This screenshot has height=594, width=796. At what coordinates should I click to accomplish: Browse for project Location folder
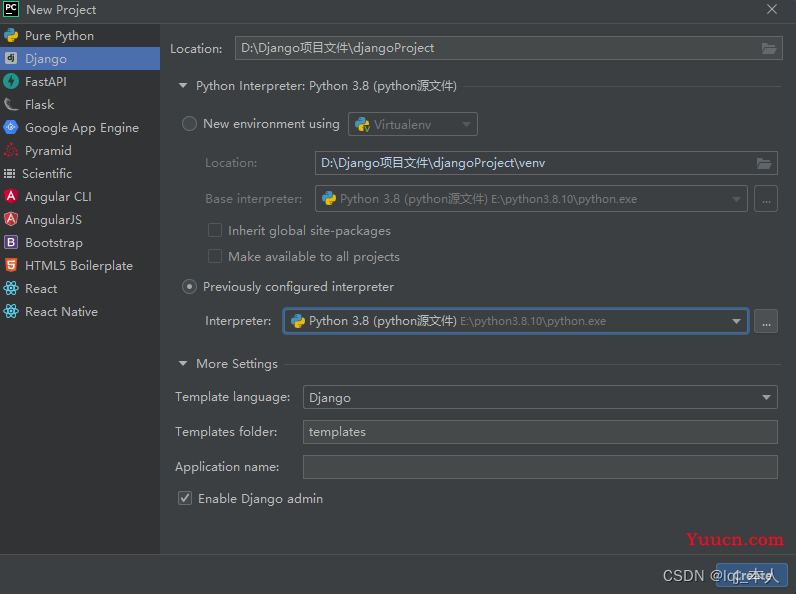point(769,48)
